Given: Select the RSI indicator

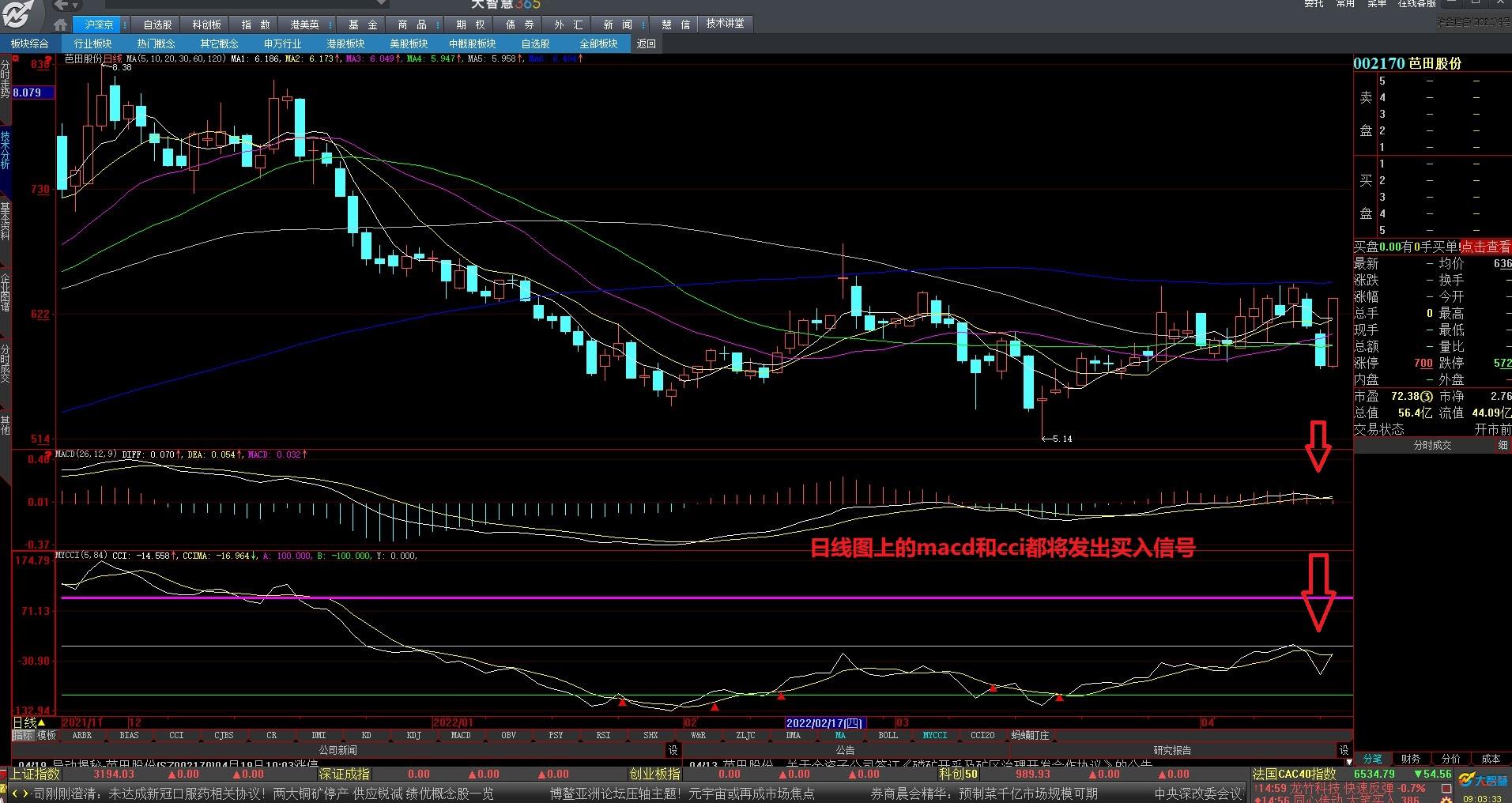Looking at the screenshot, I should pyautogui.click(x=603, y=735).
